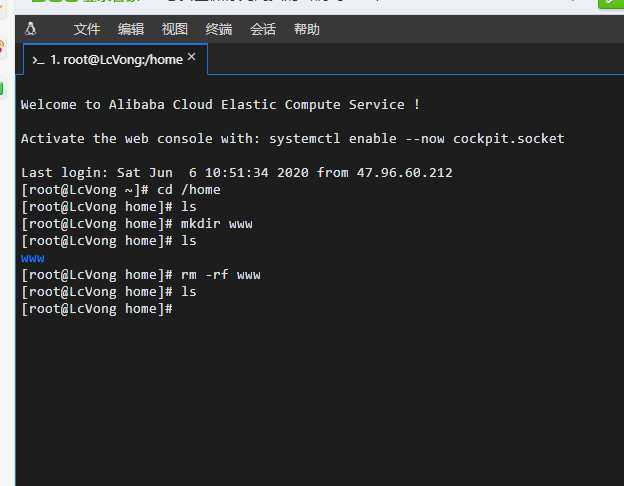Viewport: 624px width, 486px height.
Task: Select the 1. root@LcVong:/home tab
Action: click(115, 59)
